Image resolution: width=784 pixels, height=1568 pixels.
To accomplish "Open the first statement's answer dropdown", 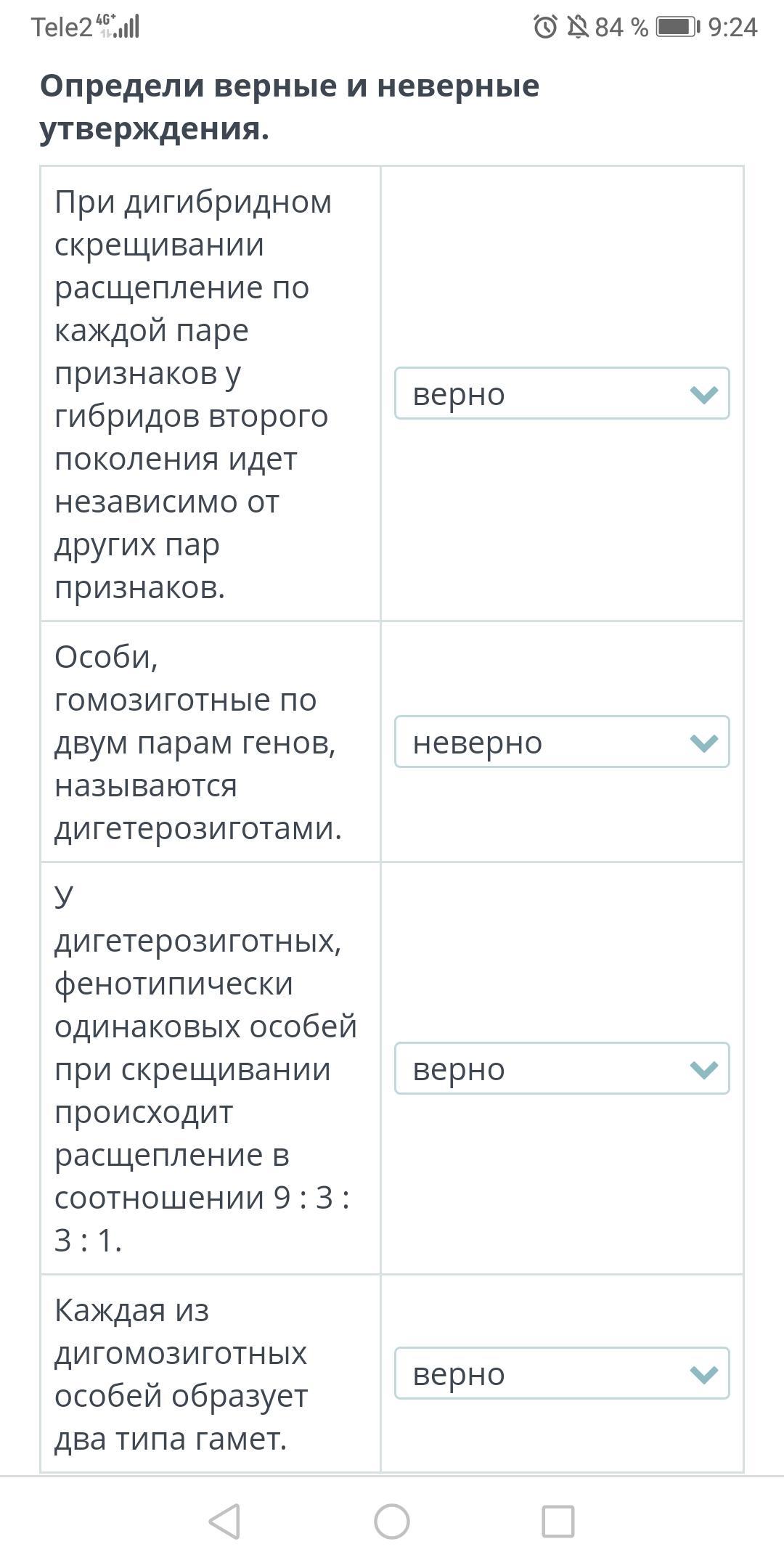I will click(x=561, y=393).
